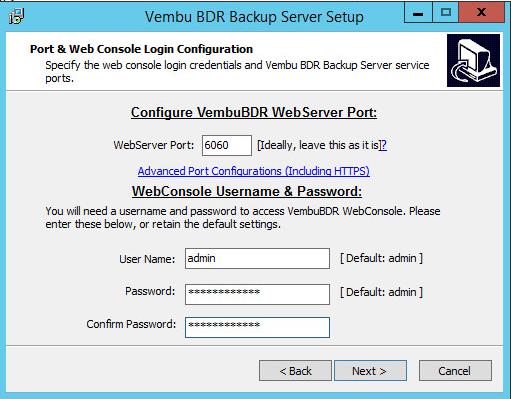Minimize the setup window

pos(418,13)
